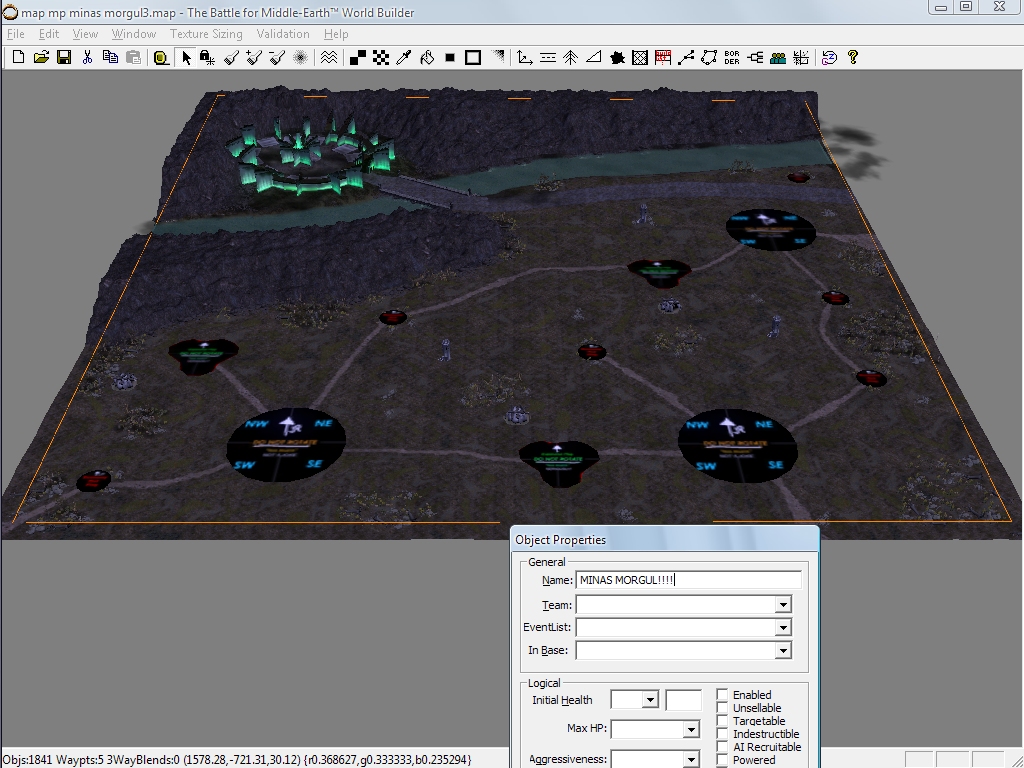Pick the feather smoothing tool

click(300, 57)
